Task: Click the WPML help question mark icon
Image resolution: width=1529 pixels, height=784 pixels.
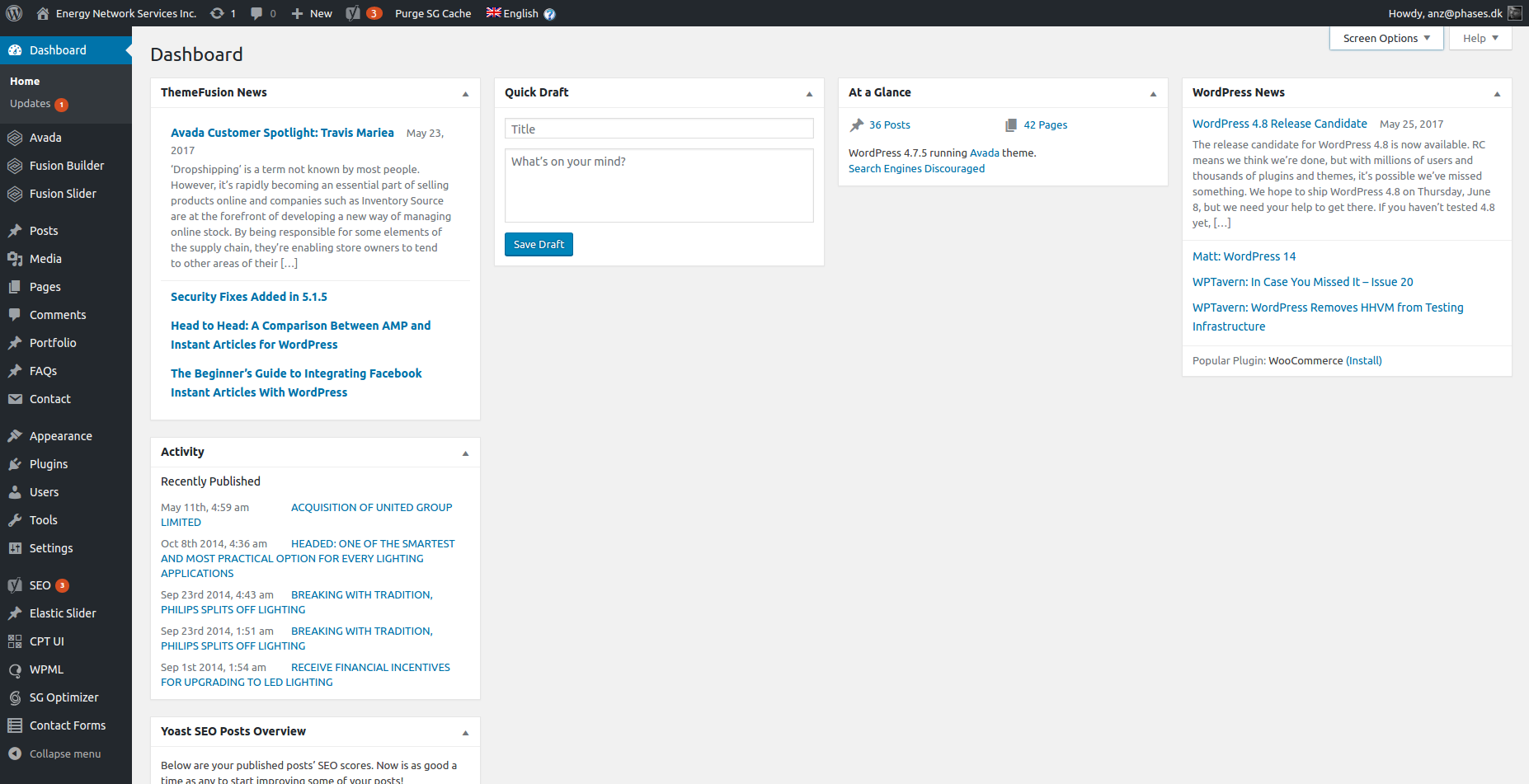Action: [550, 14]
